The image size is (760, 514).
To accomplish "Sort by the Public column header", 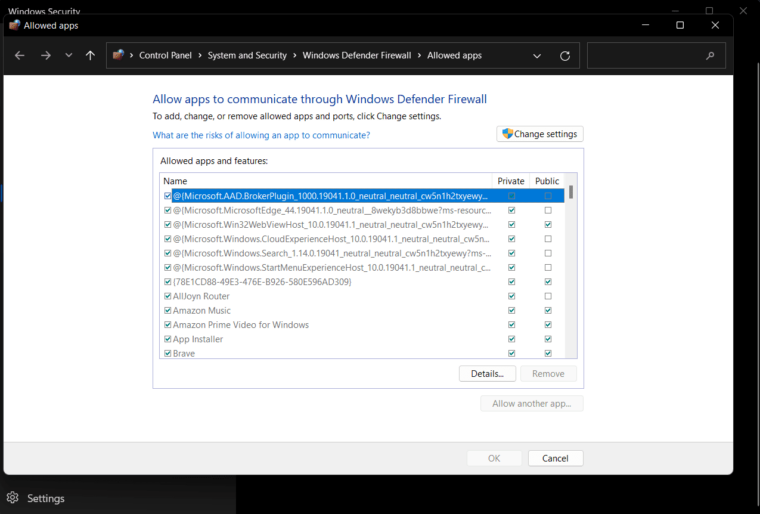I will 547,181.
